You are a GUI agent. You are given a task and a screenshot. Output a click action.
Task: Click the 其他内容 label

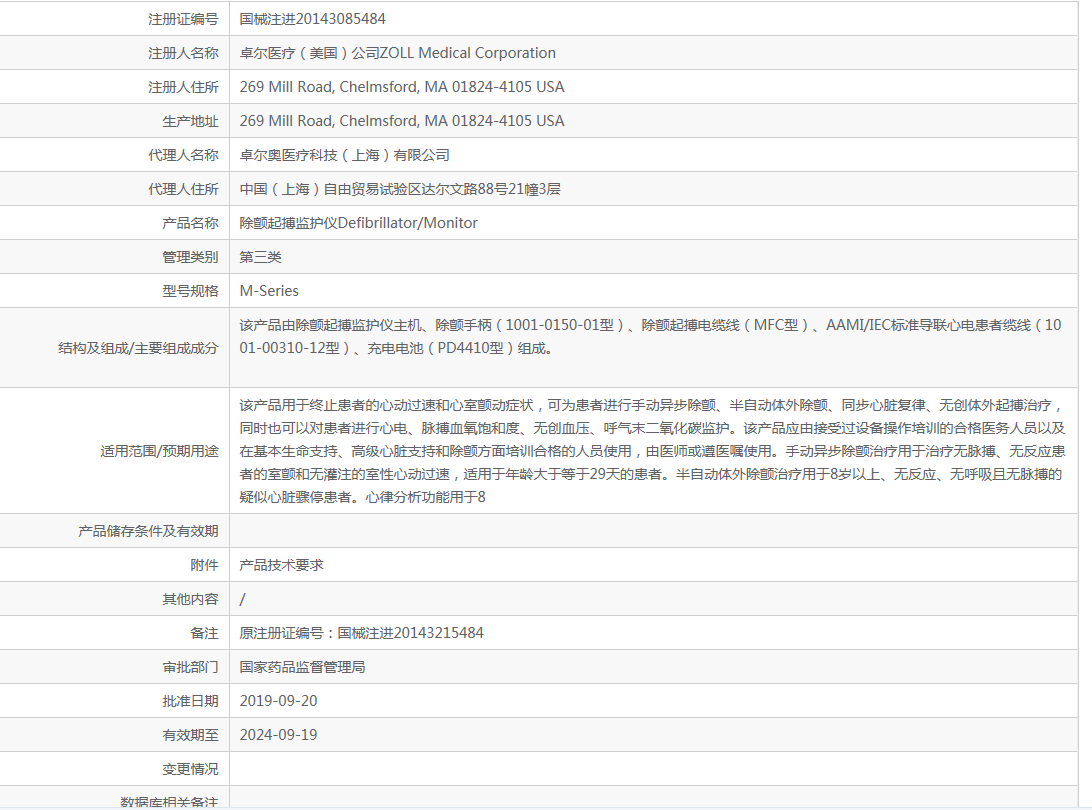click(190, 600)
